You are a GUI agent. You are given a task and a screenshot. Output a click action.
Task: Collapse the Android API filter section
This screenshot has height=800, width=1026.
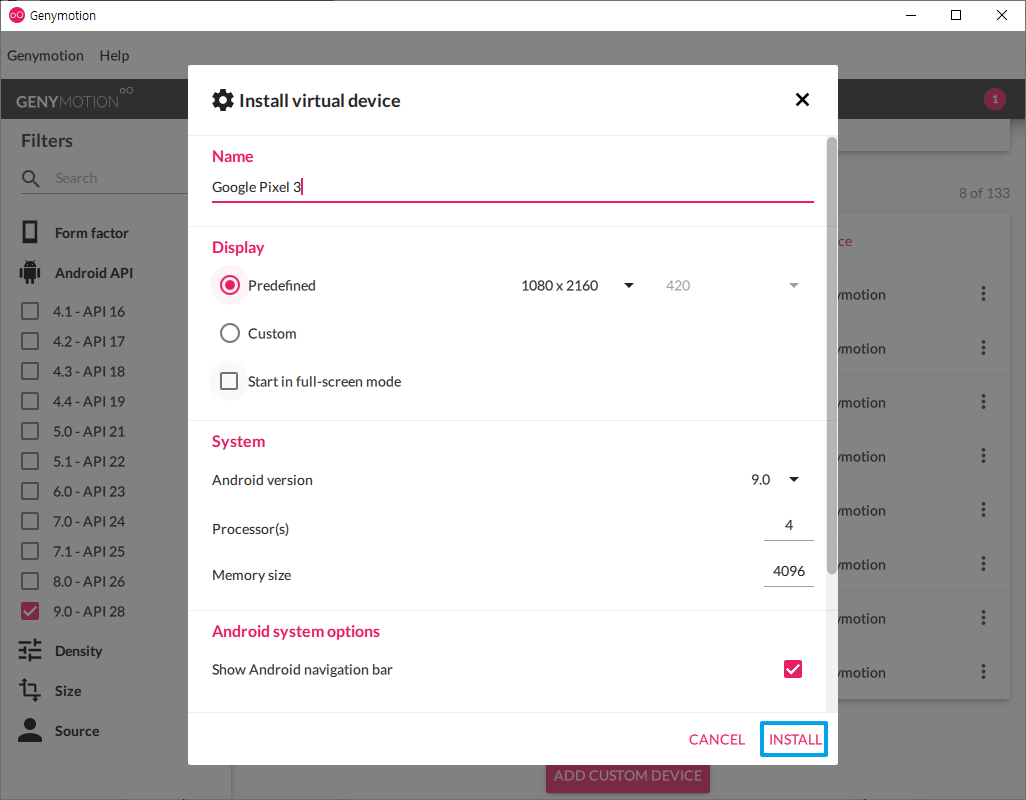[94, 273]
